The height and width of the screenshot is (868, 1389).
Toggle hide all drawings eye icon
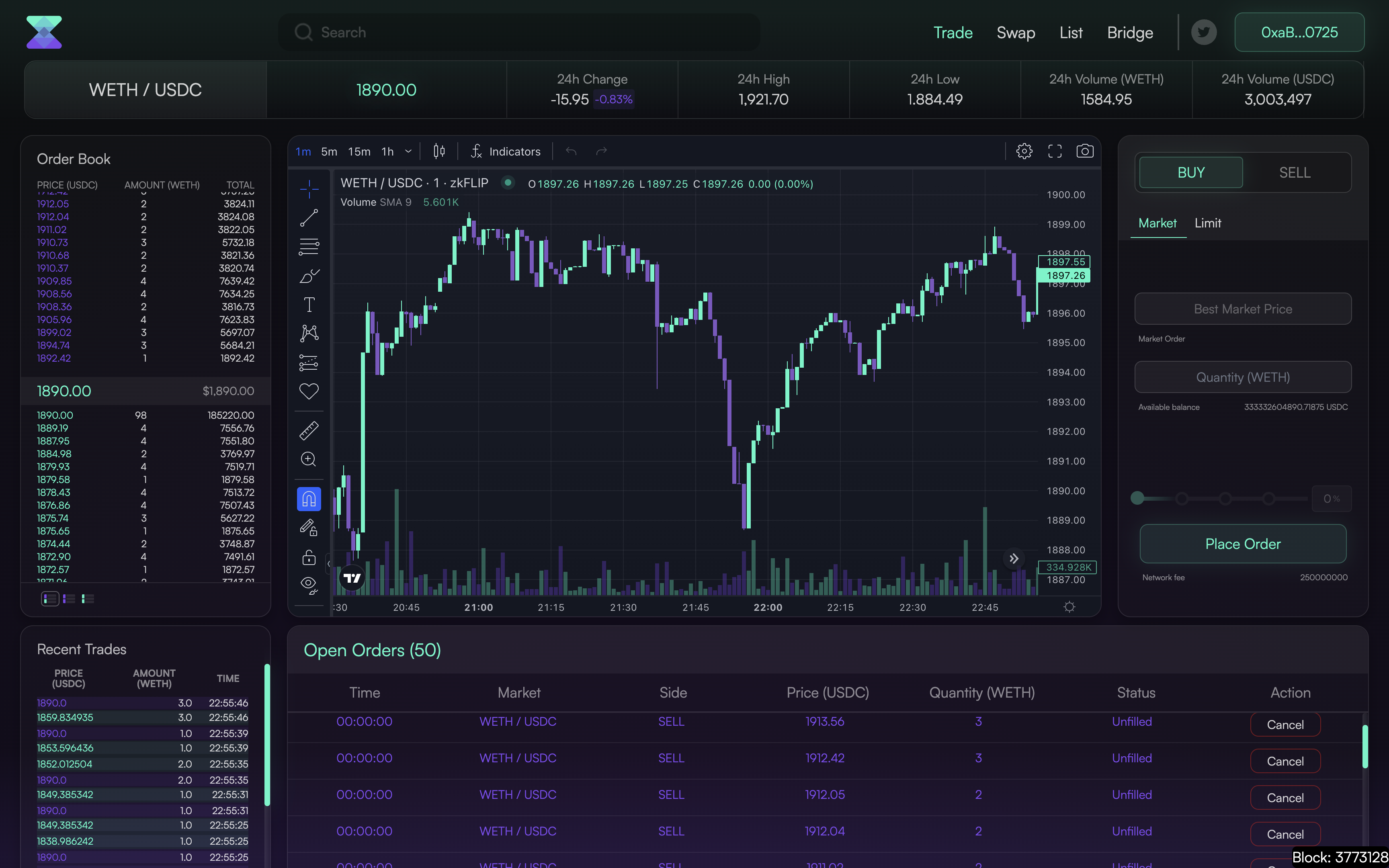click(309, 585)
